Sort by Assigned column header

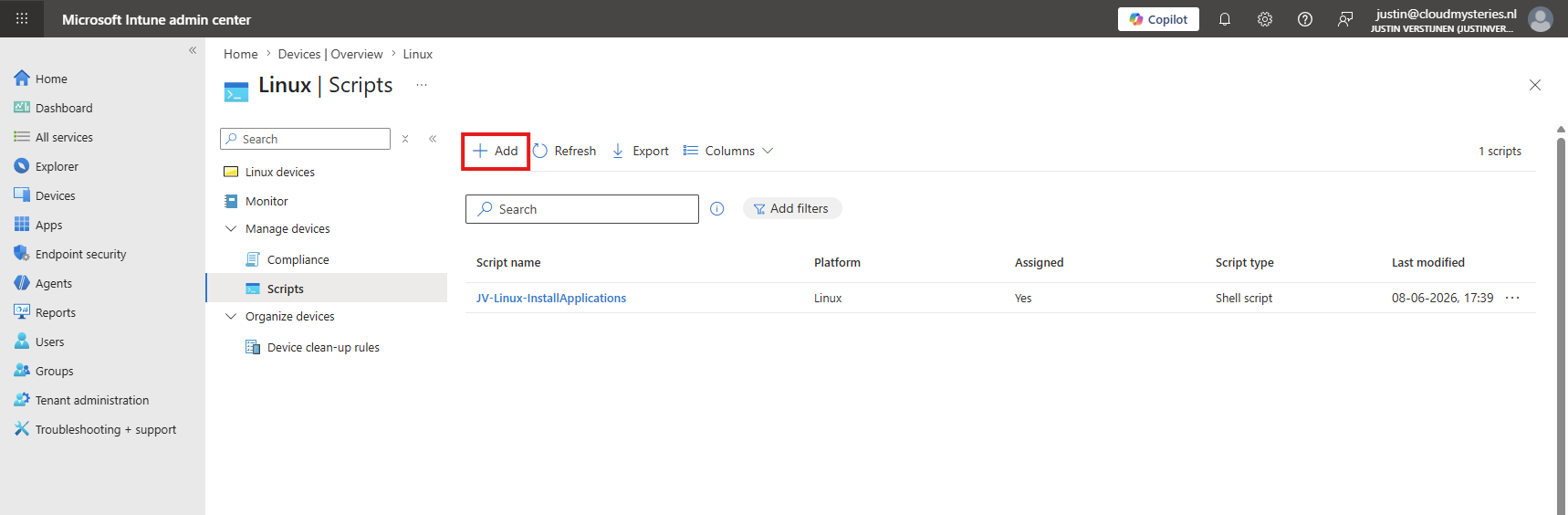pos(1039,262)
